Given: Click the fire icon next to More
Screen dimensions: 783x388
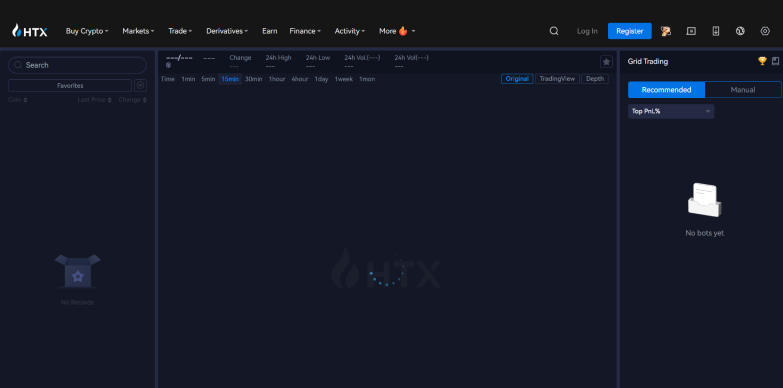Looking at the screenshot, I should [x=403, y=31].
